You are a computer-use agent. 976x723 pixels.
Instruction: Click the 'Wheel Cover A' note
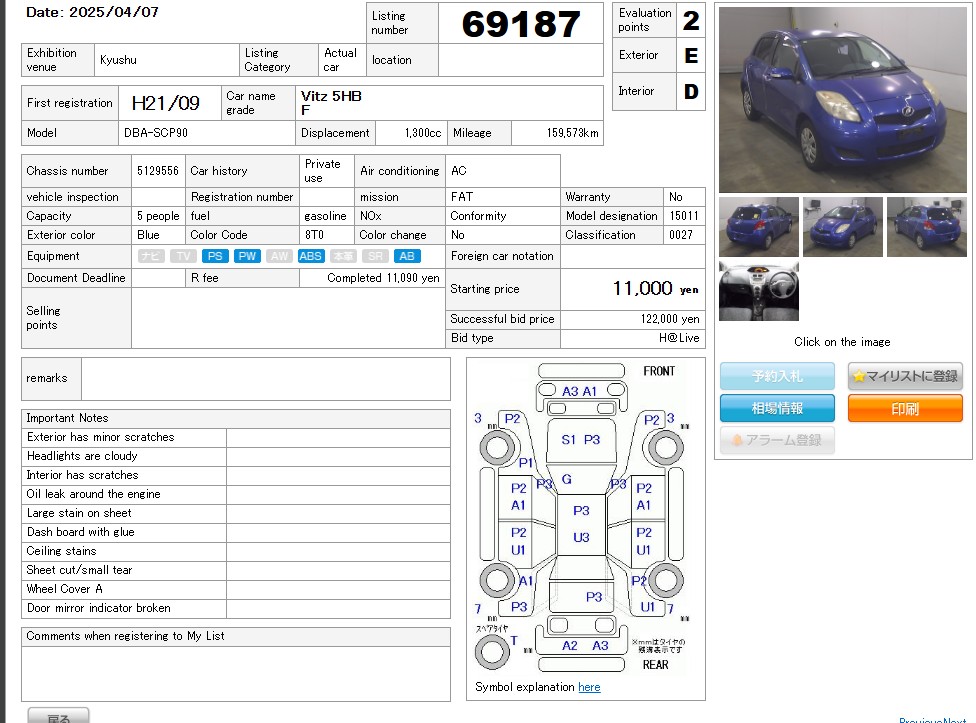click(65, 589)
